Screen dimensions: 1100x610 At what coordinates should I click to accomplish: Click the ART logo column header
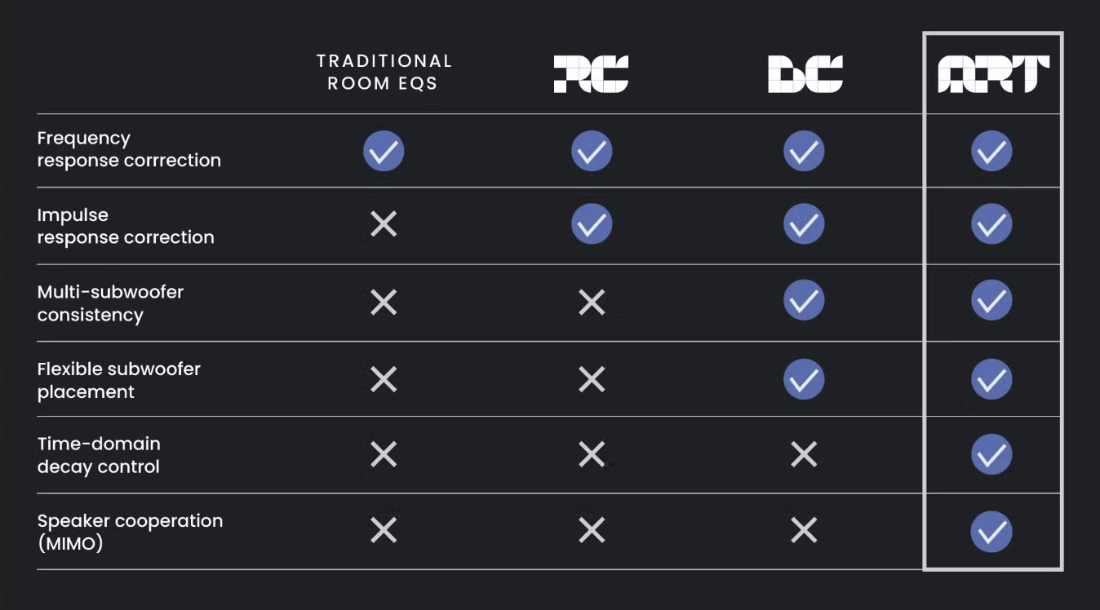pos(993,74)
